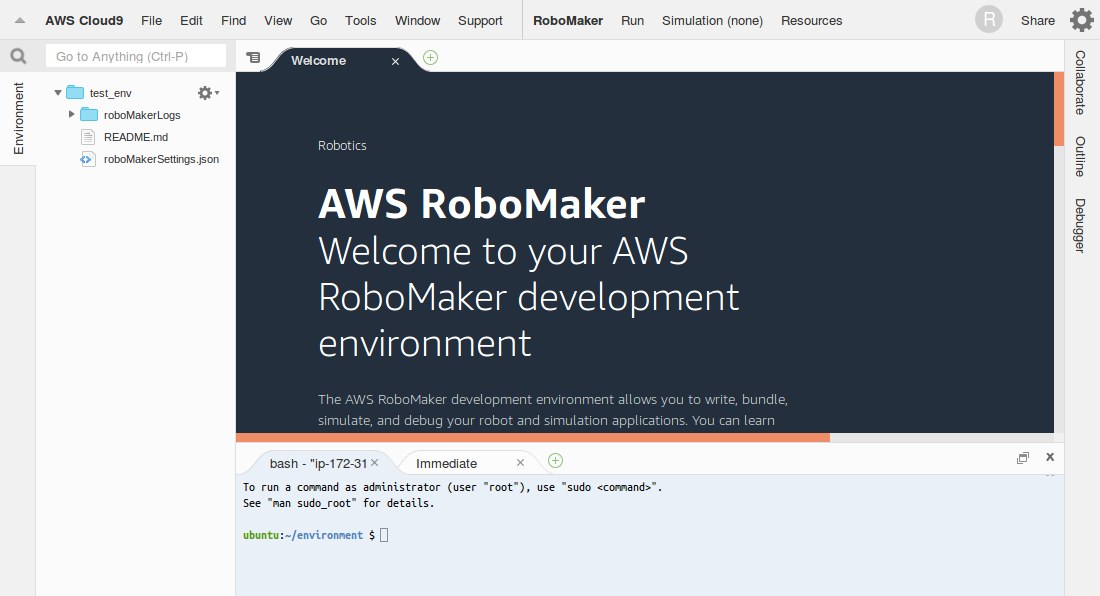Select roboMakerLogs folder name
Image resolution: width=1100 pixels, height=596 pixels.
tap(142, 115)
